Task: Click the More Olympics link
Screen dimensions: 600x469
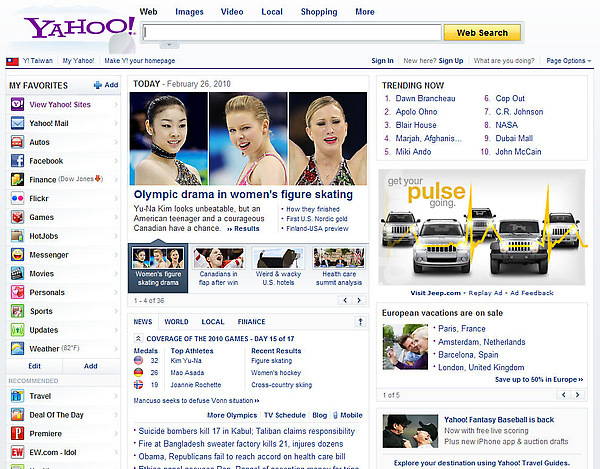Action: coord(232,415)
